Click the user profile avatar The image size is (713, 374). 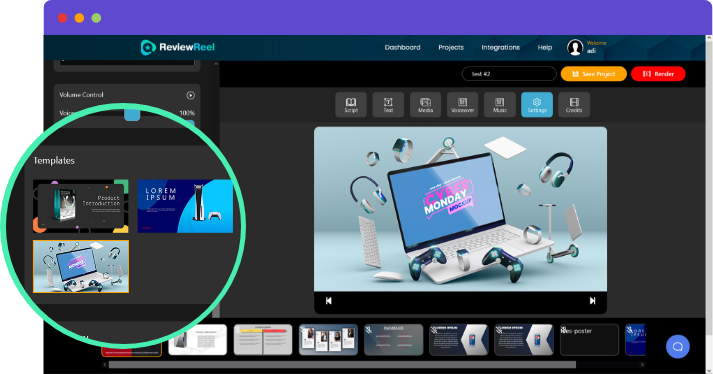pyautogui.click(x=575, y=47)
